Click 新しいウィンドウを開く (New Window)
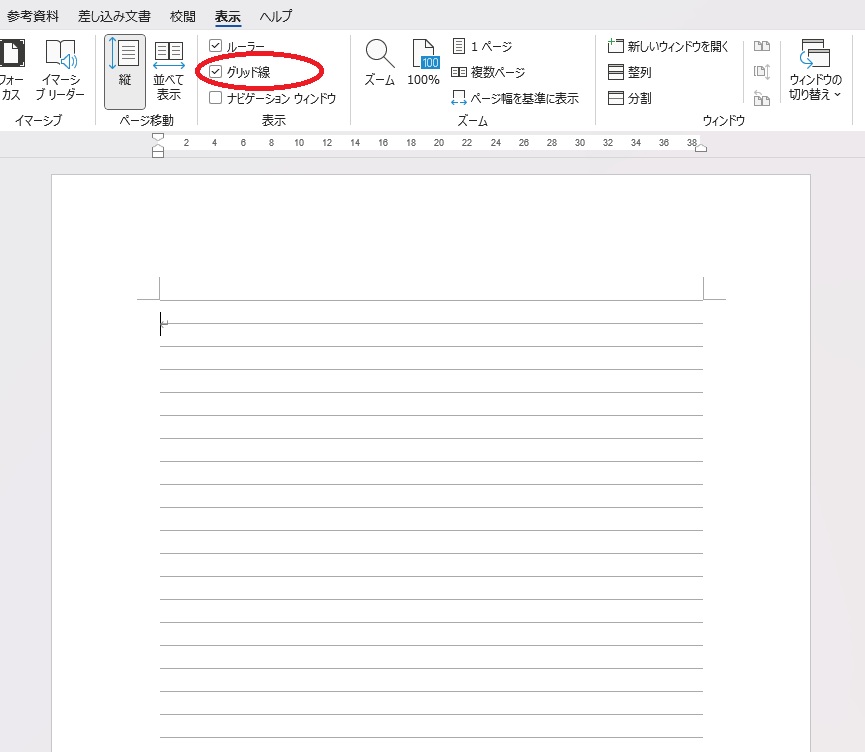Viewport: 865px width, 752px height. point(669,47)
